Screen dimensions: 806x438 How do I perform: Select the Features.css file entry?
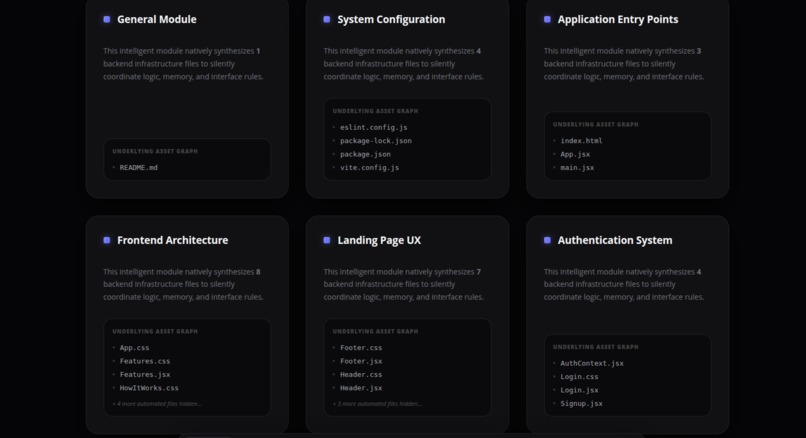pyautogui.click(x=145, y=361)
